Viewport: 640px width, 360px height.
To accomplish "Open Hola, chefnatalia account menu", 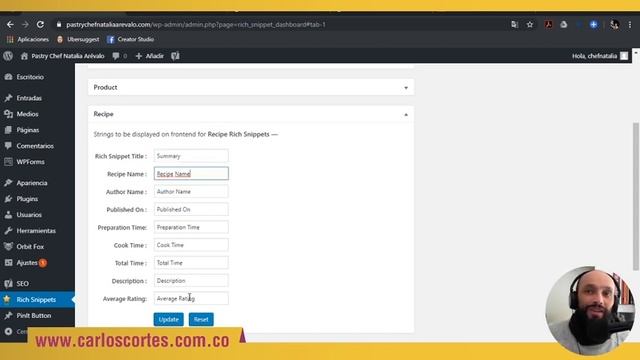I will (x=600, y=56).
